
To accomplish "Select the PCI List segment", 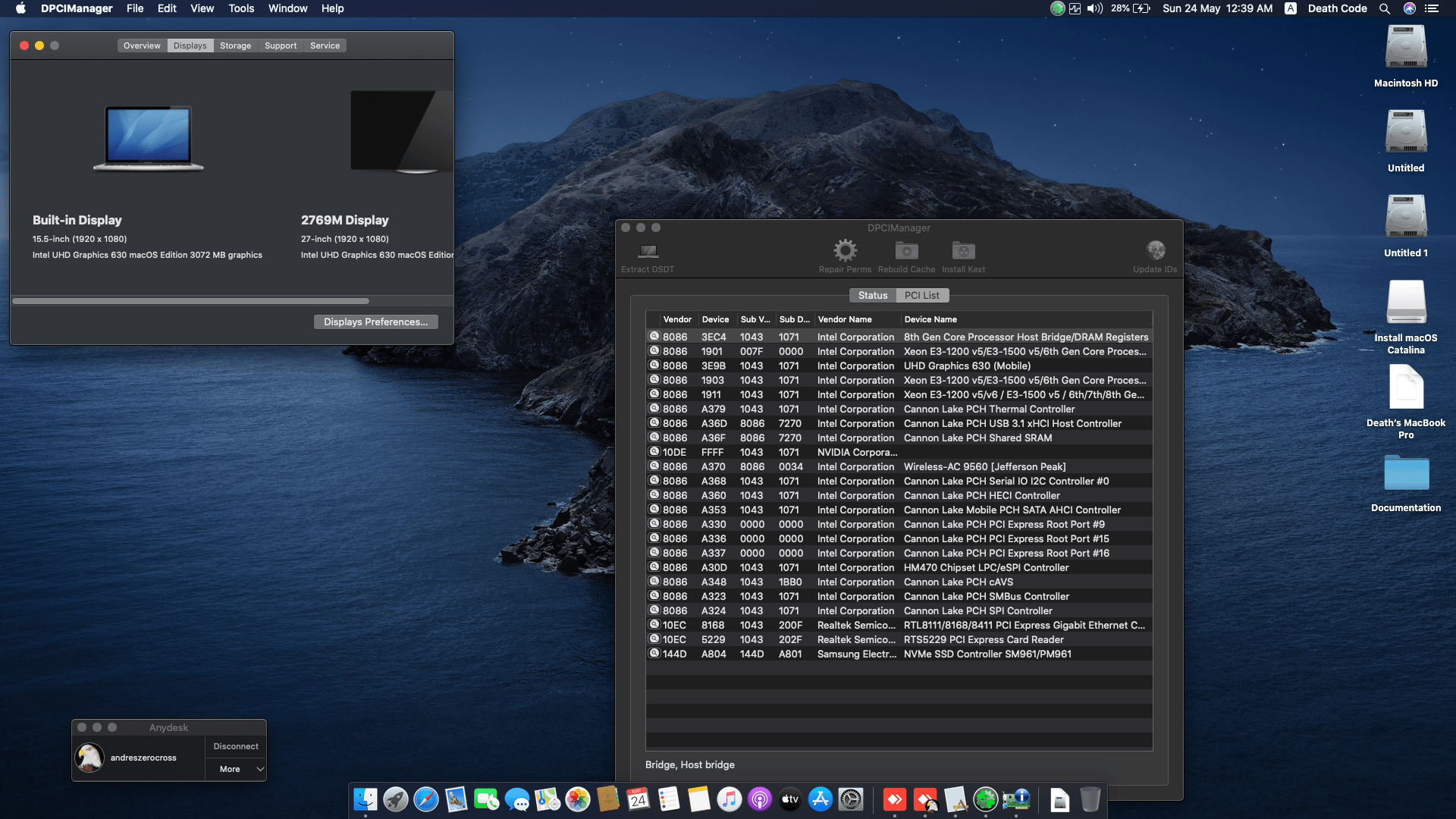I will (921, 296).
